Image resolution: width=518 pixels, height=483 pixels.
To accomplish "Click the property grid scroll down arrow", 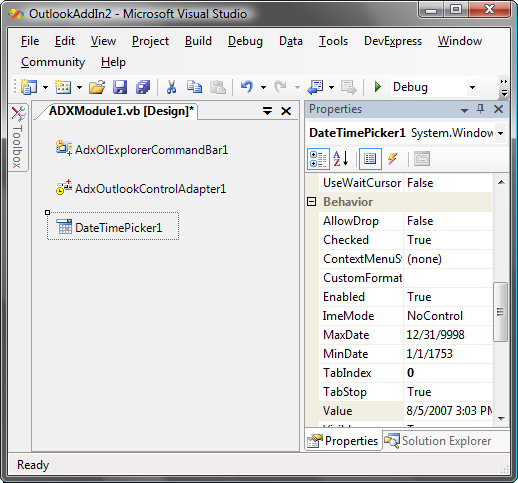I will coord(501,418).
